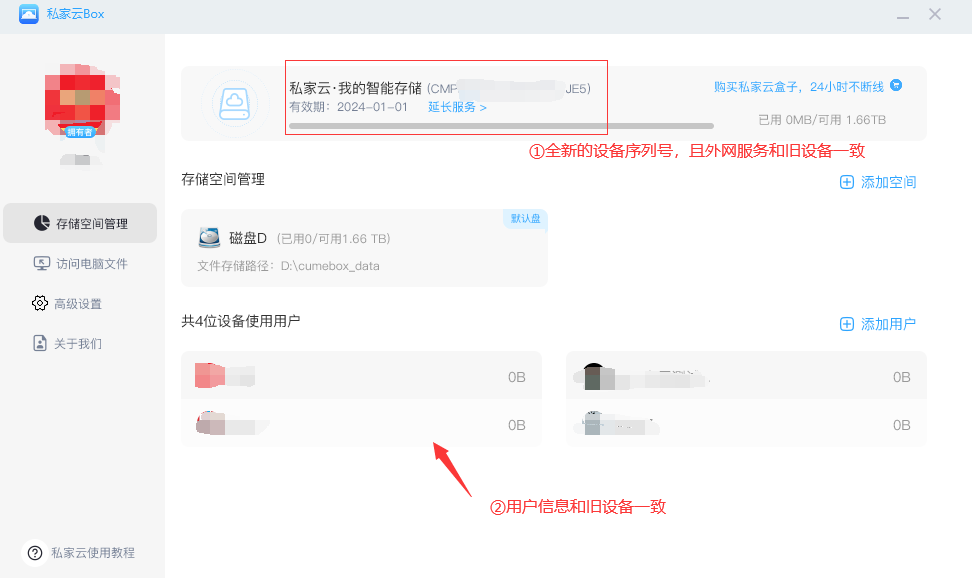This screenshot has width=972, height=578.
Task: Click the cloud storage device icon
Action: click(x=234, y=104)
